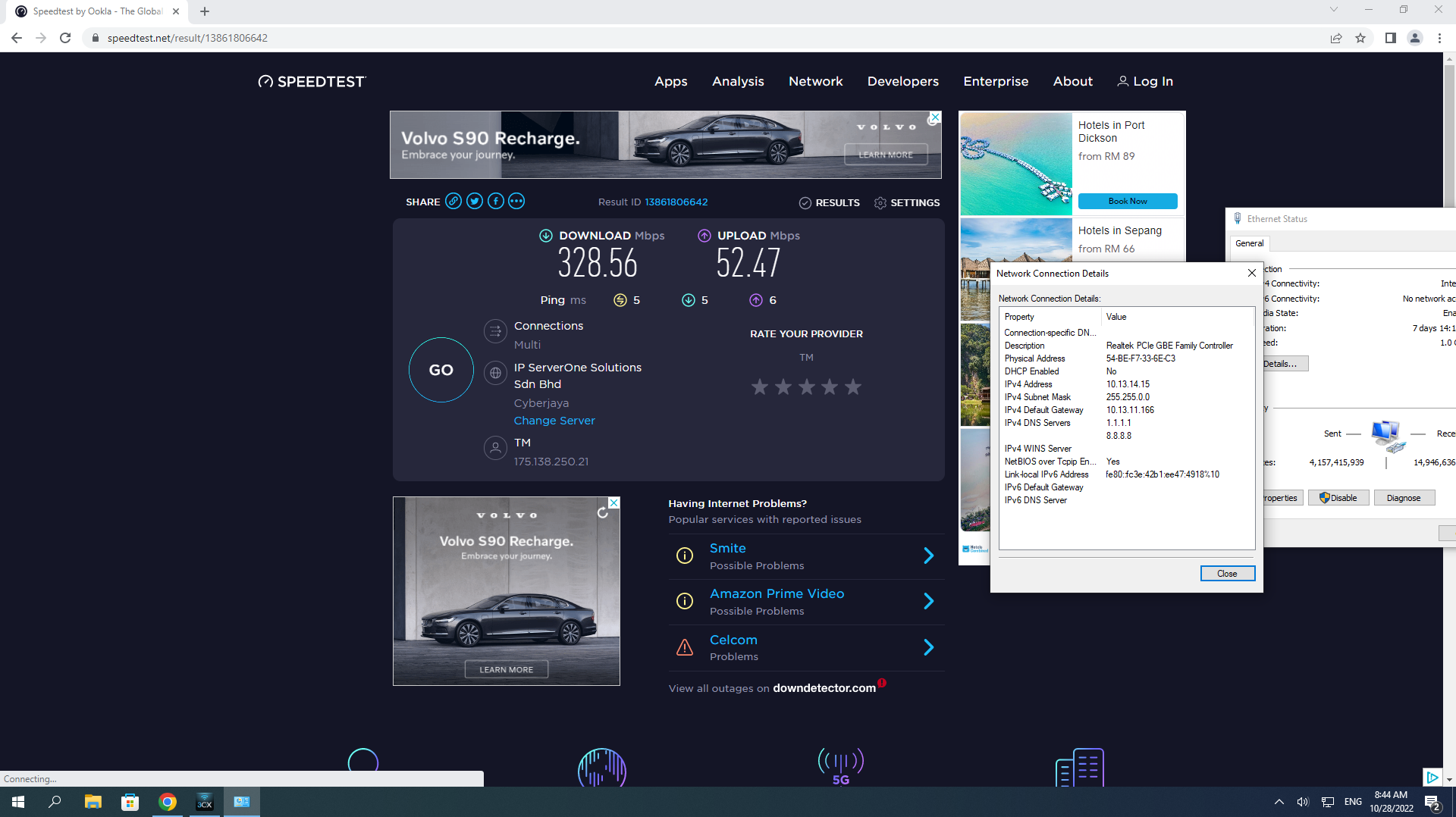Close the Speedtest browser tab
This screenshot has width=1456, height=817.
(x=176, y=11)
